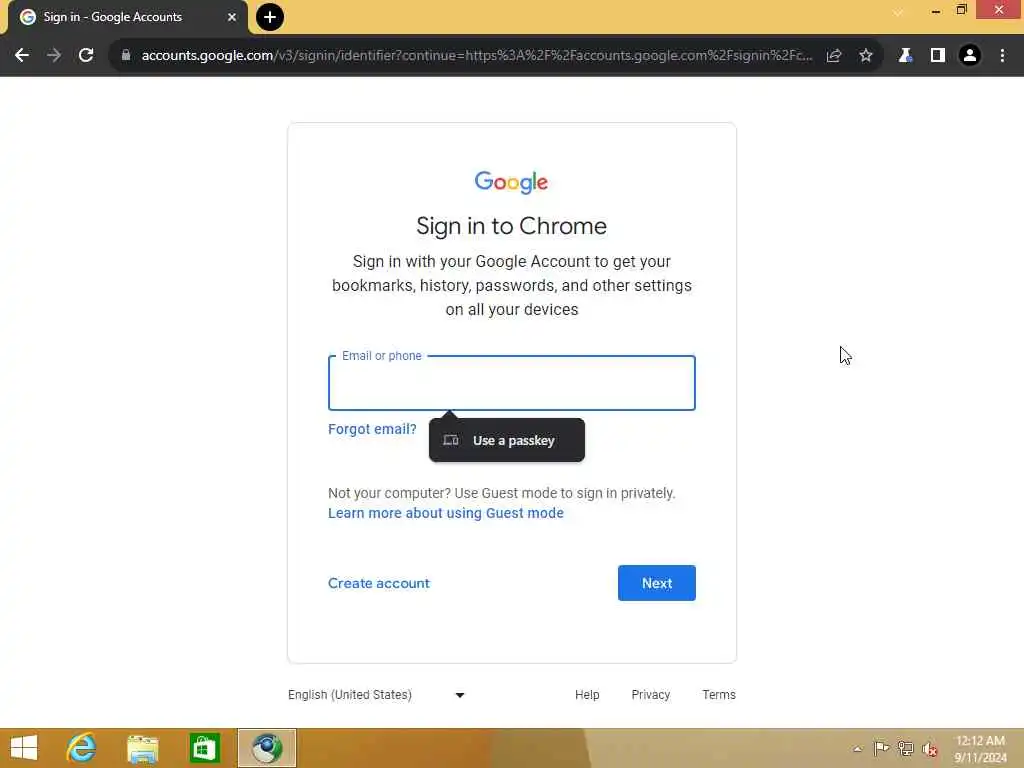
Task: Choose Use a passkey option
Action: pyautogui.click(x=507, y=440)
